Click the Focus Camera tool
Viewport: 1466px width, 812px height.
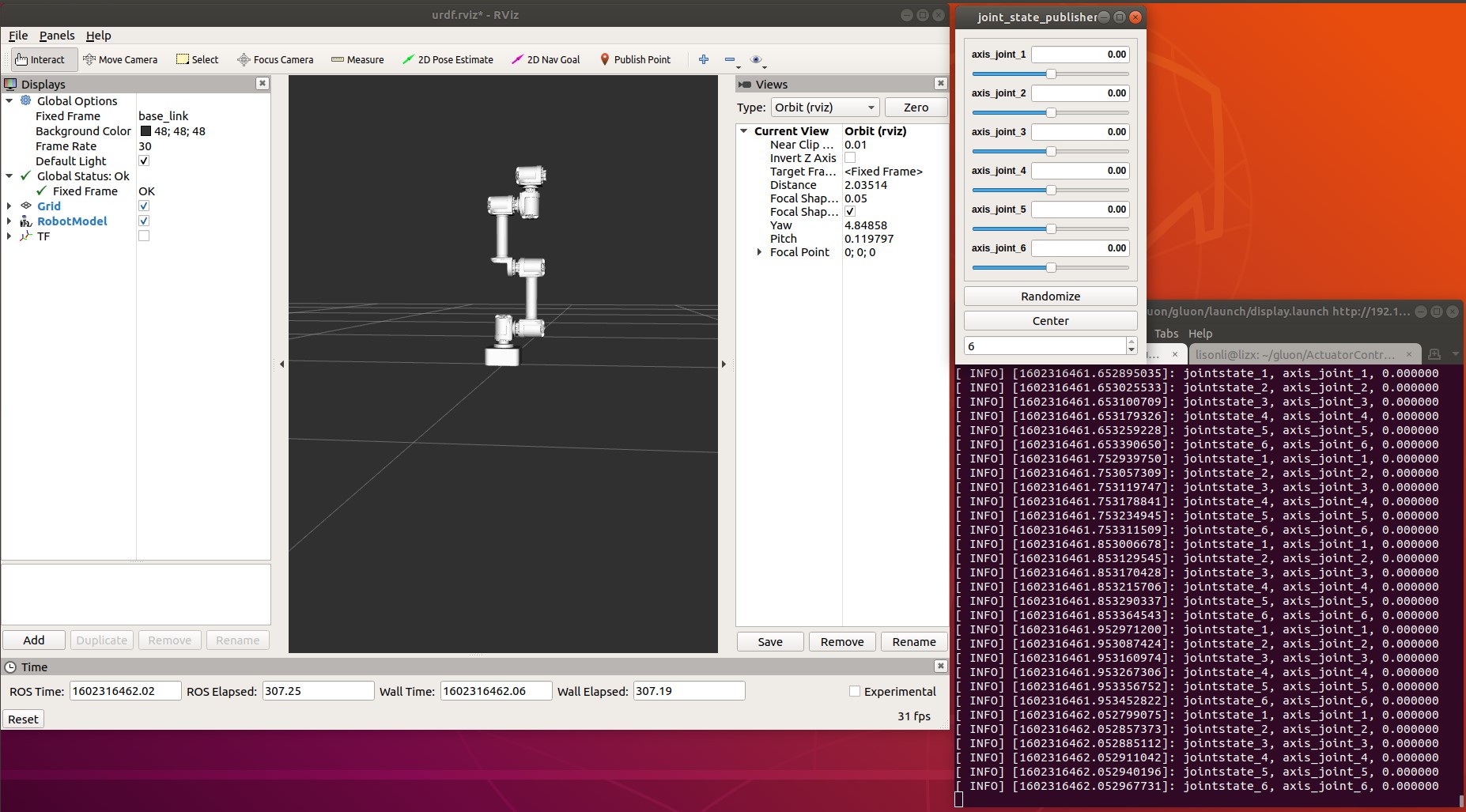click(274, 59)
